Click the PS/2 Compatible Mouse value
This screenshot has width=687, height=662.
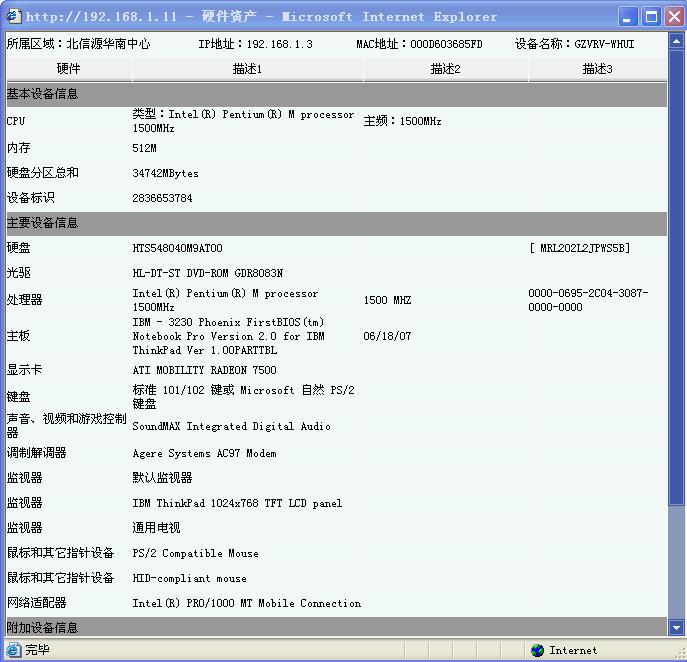195,553
